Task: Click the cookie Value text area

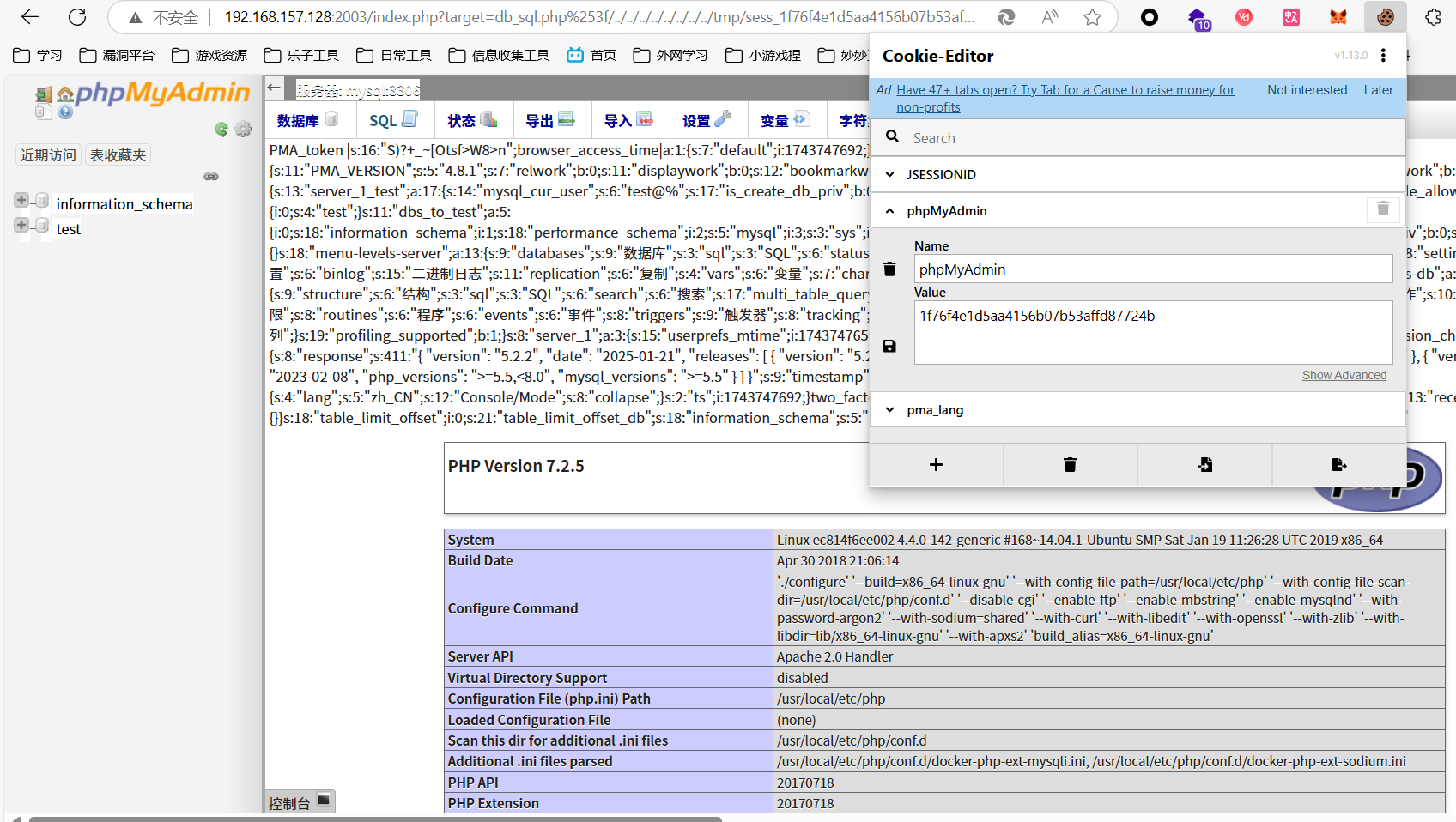Action: coord(1153,332)
